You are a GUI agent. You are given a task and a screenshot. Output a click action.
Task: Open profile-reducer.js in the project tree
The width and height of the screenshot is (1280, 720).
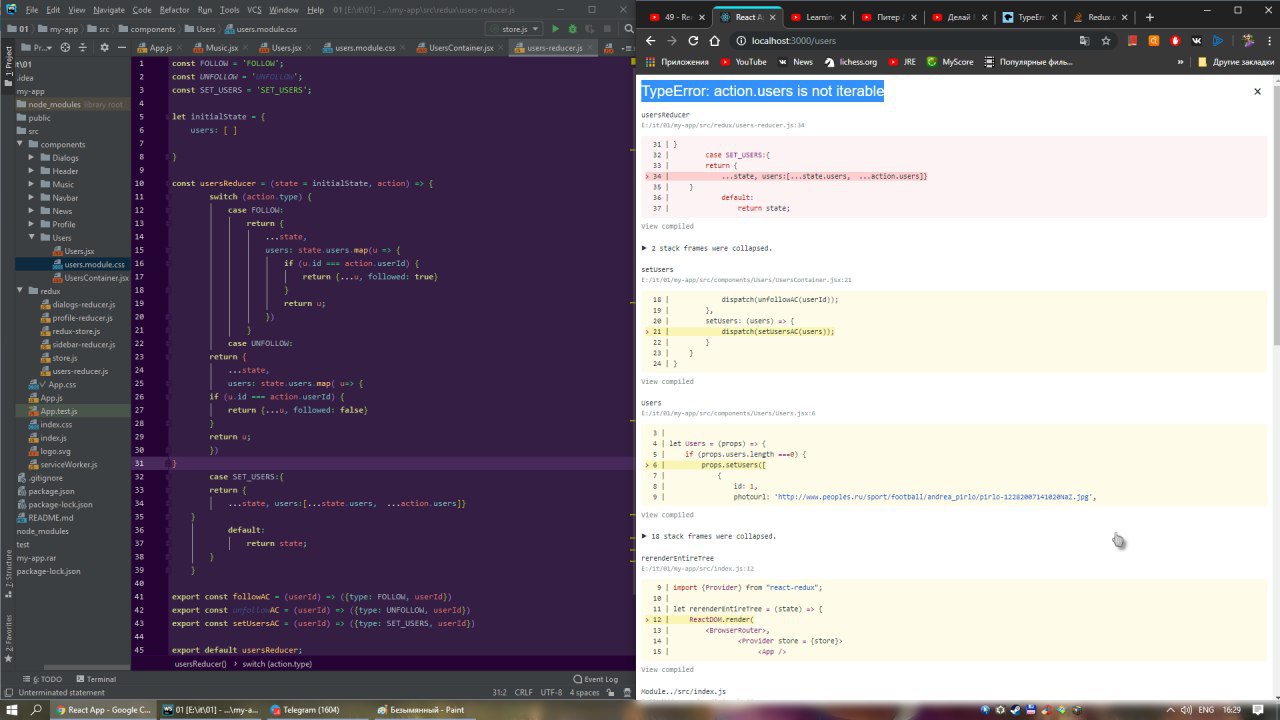82,318
